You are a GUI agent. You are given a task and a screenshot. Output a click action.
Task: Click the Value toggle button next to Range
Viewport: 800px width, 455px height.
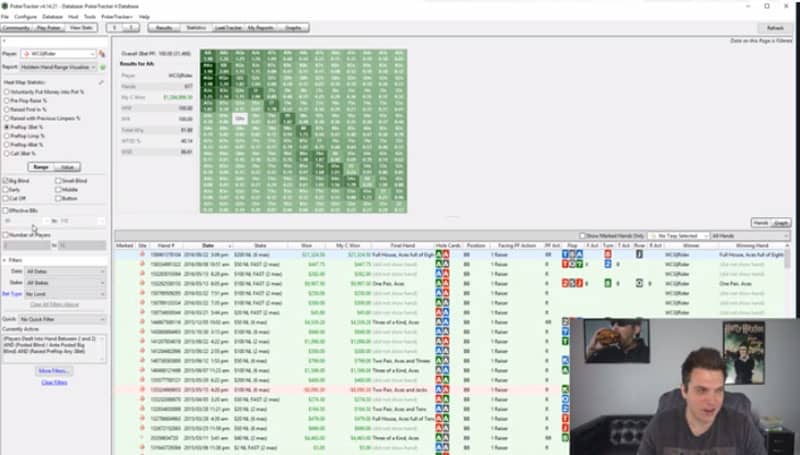tap(67, 167)
